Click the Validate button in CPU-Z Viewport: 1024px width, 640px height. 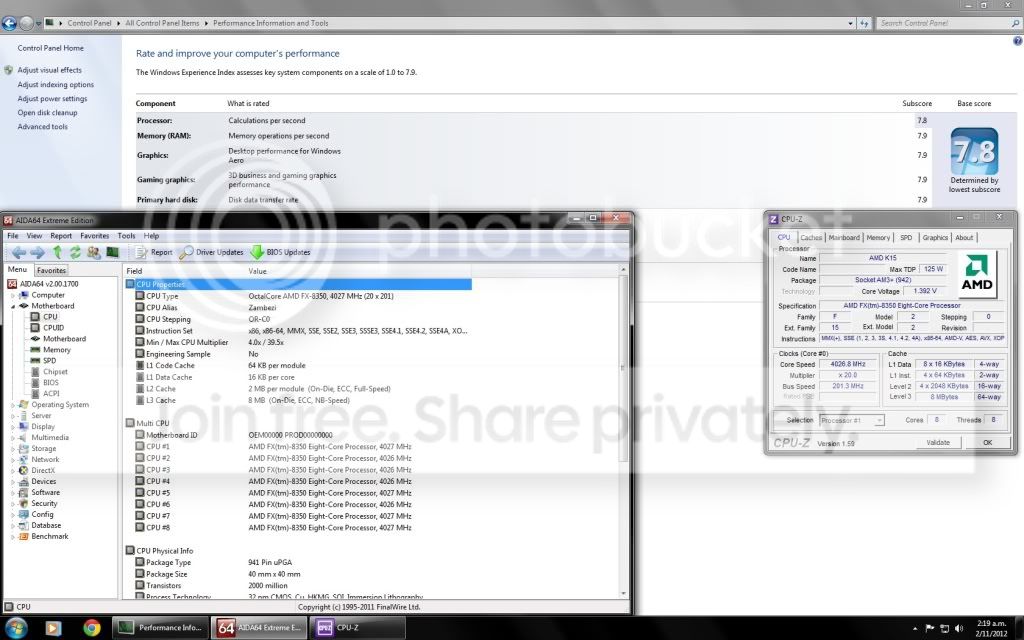tap(938, 442)
